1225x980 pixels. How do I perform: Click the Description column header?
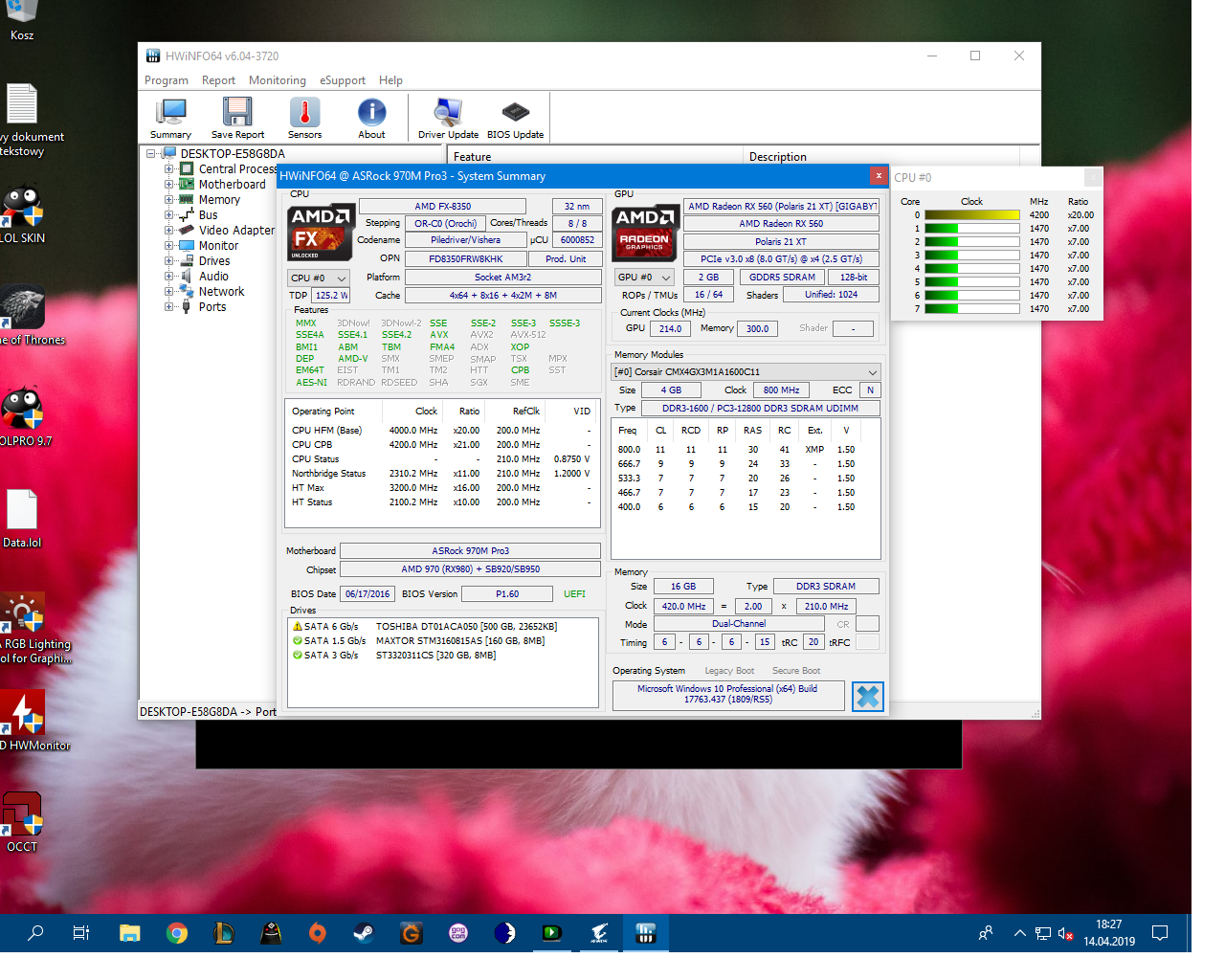pos(881,156)
